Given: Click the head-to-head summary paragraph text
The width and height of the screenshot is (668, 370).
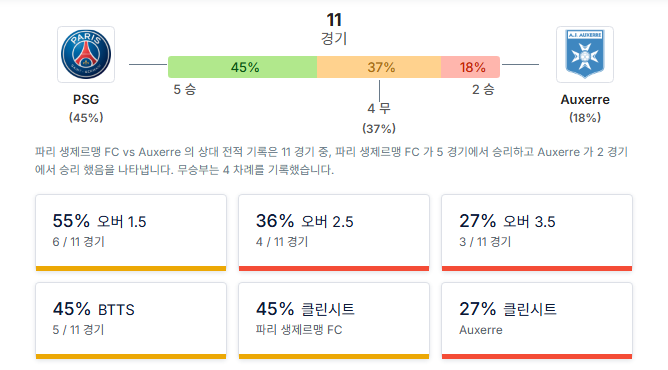Looking at the screenshot, I should [x=331, y=161].
